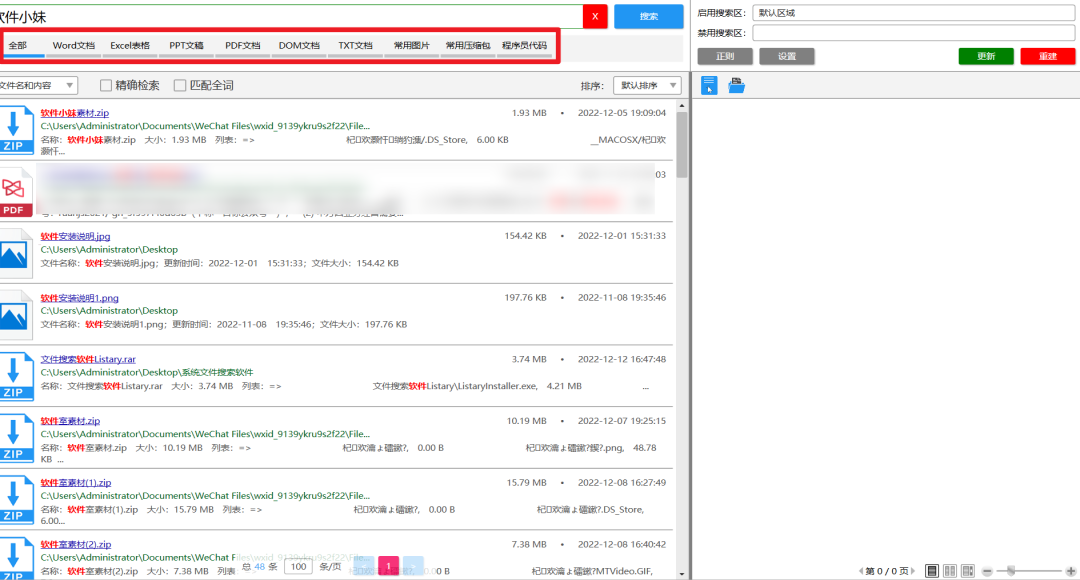The width and height of the screenshot is (1080, 580).
Task: Click the zoom out minus icon
Action: [x=987, y=571]
